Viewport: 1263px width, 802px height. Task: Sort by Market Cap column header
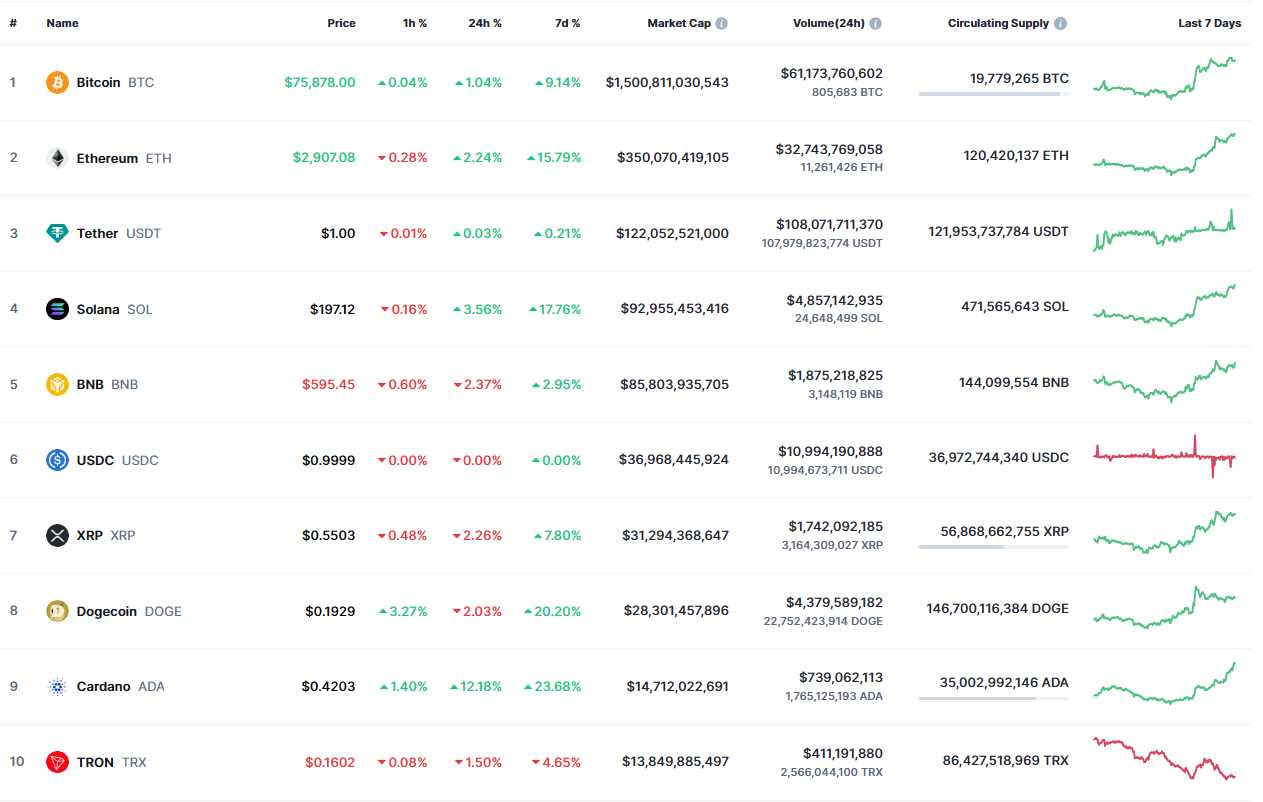point(679,23)
